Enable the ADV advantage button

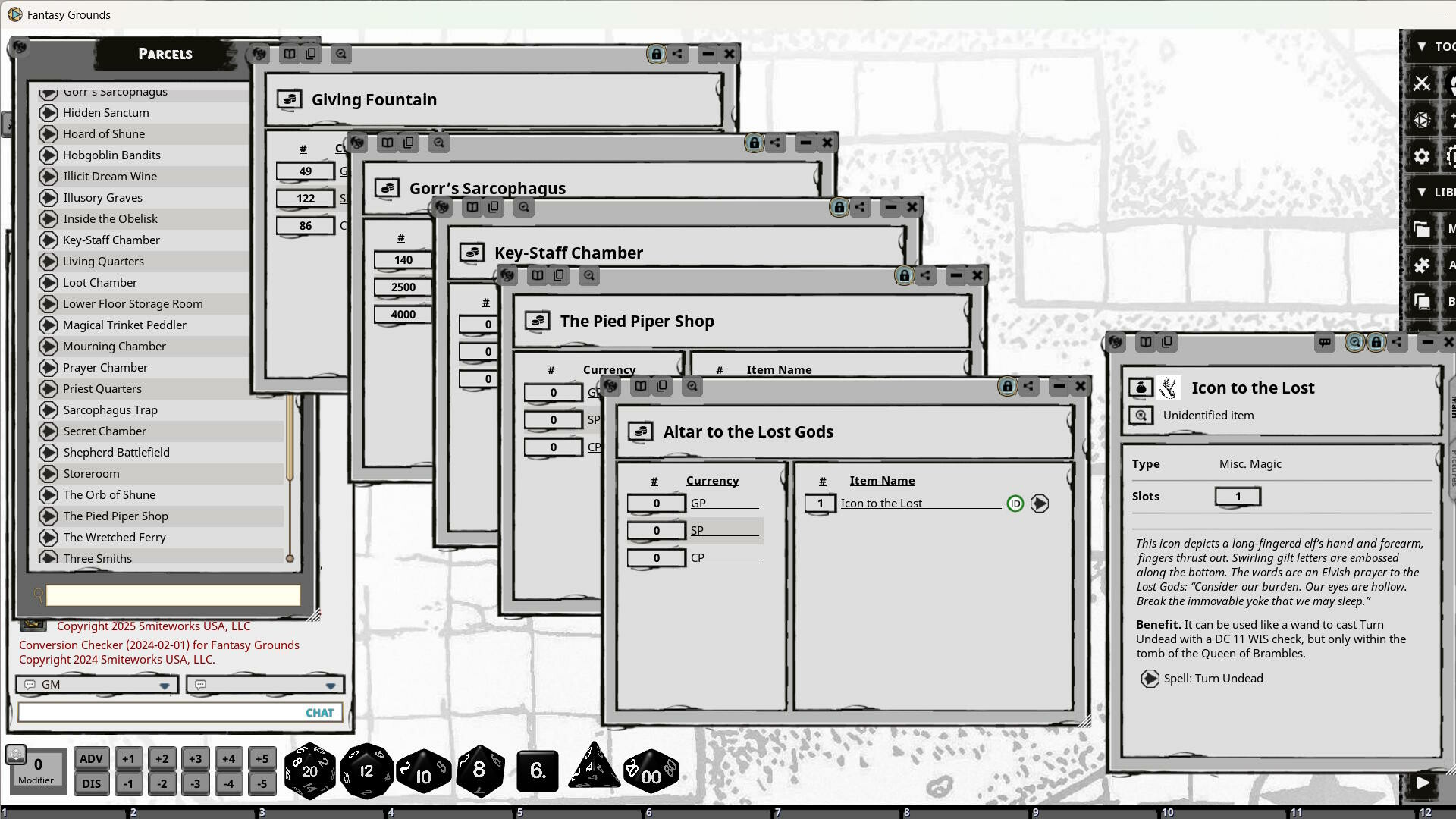tap(91, 758)
